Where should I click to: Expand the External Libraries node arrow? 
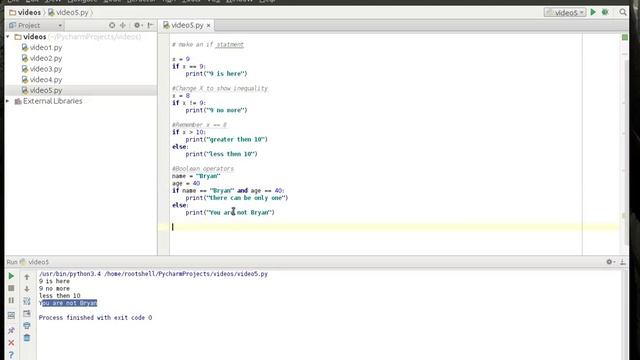[8, 101]
